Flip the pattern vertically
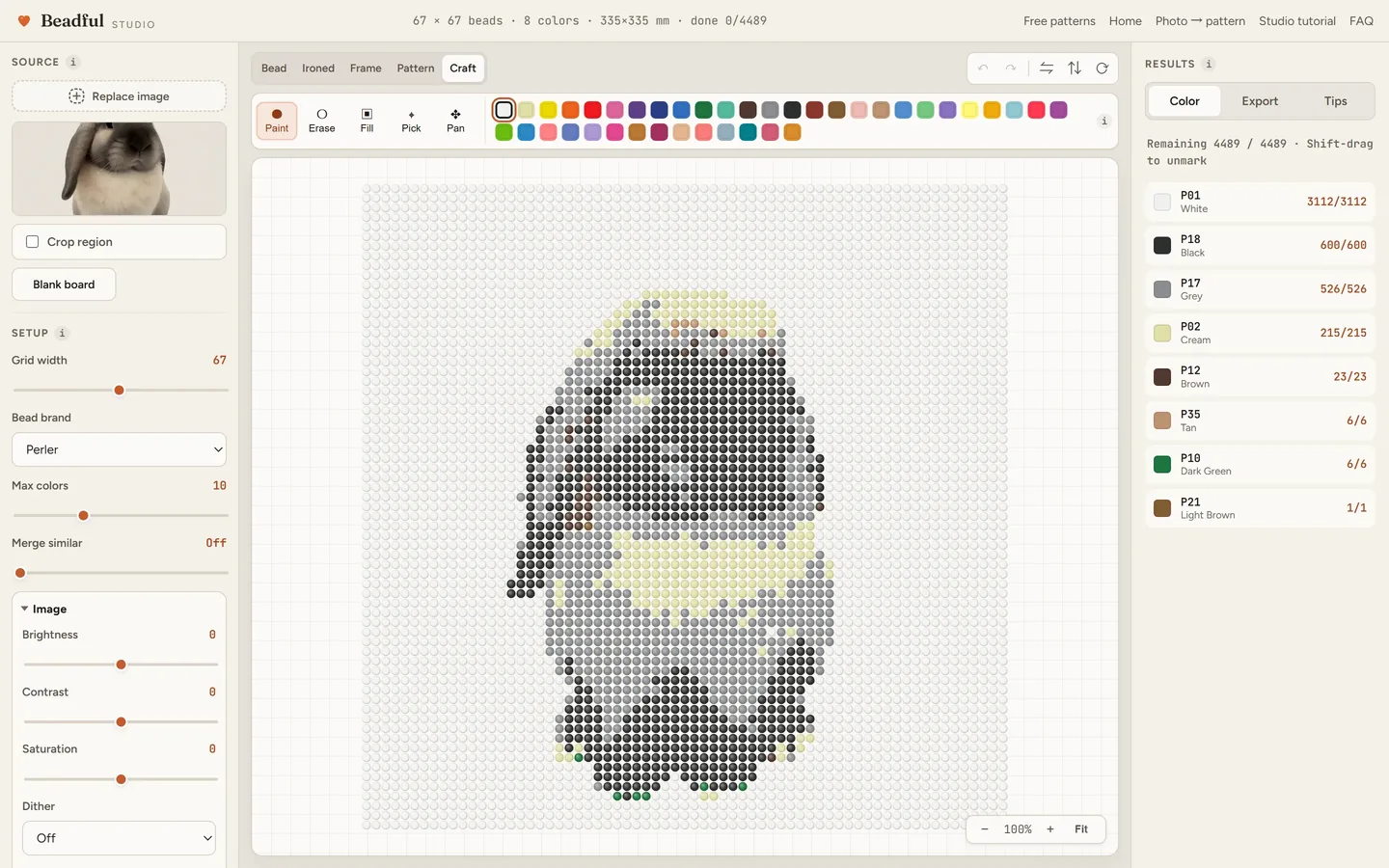 (x=1075, y=68)
